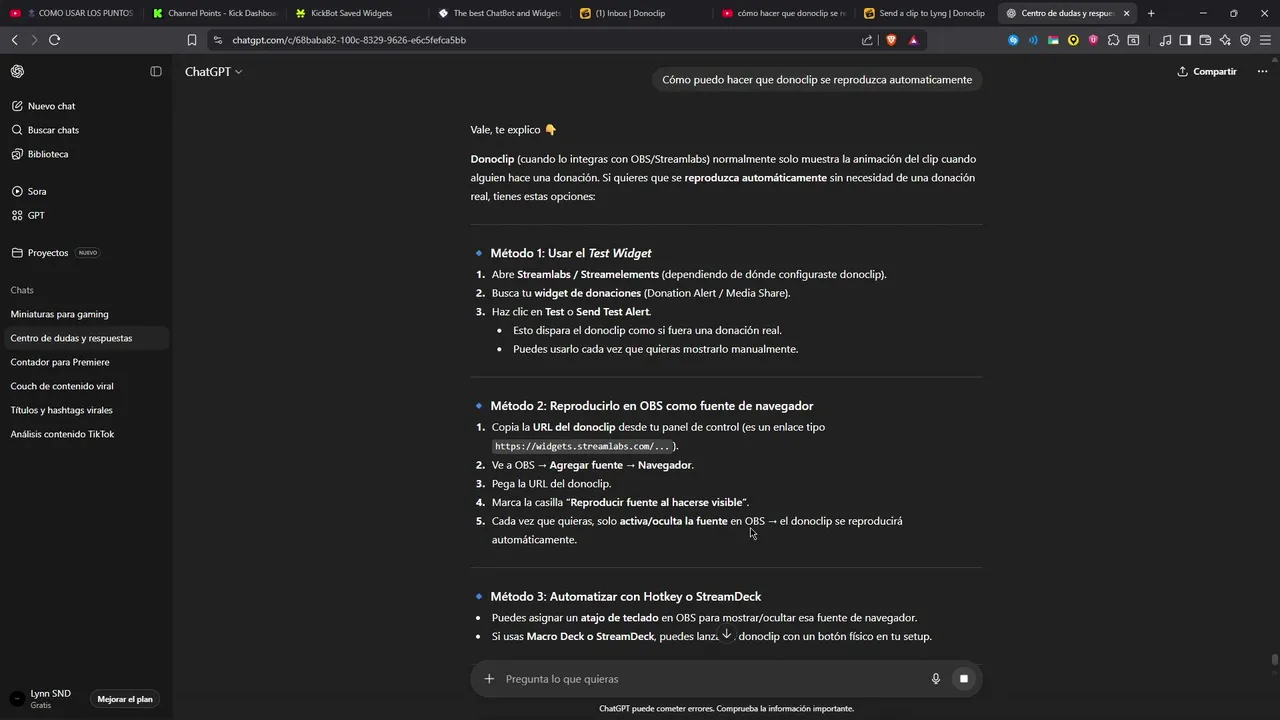The image size is (1280, 720).
Task: Toggle the browser sidebar panel icon
Action: [x=1185, y=40]
